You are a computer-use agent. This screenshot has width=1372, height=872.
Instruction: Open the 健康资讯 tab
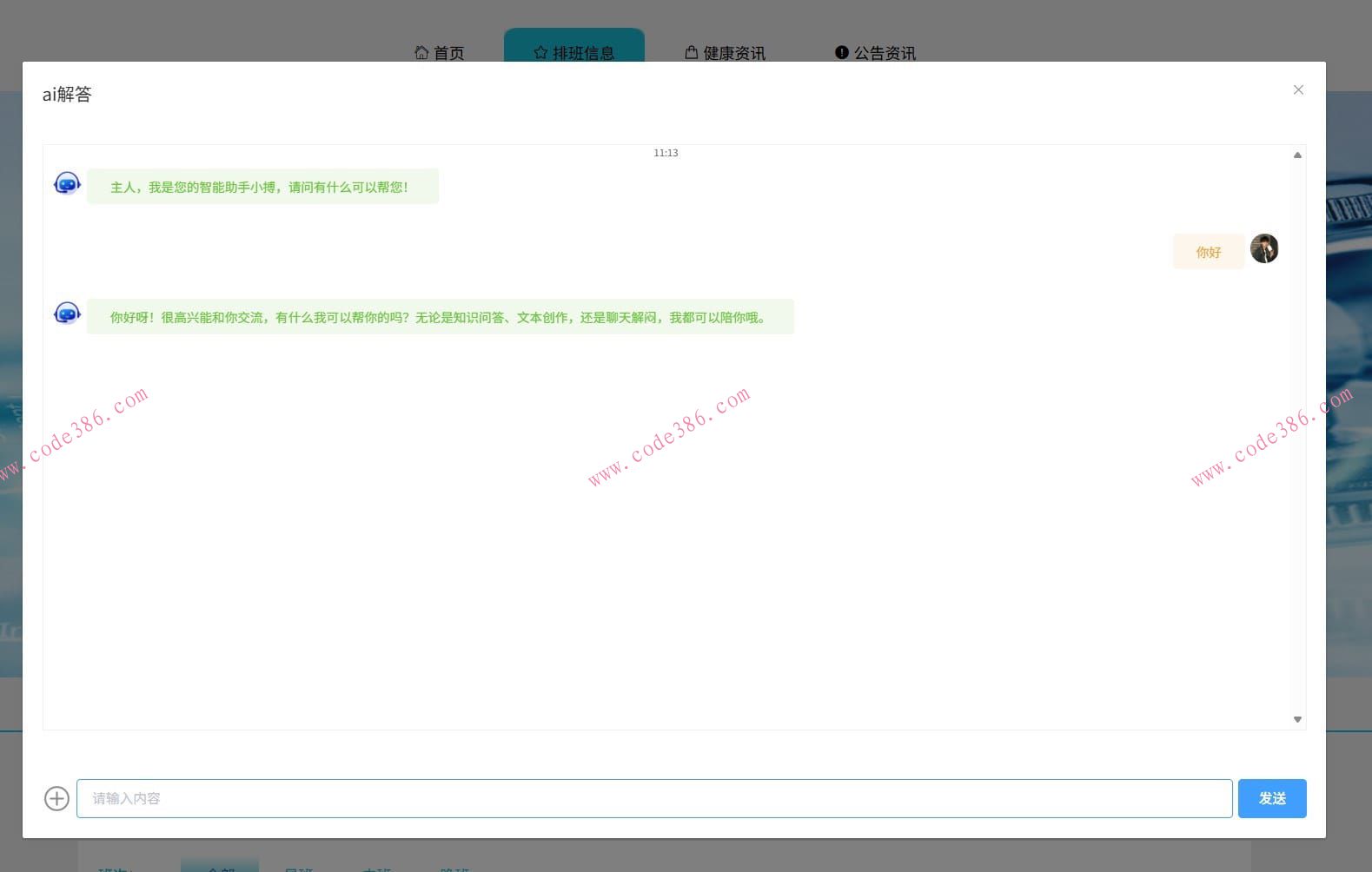tap(726, 53)
